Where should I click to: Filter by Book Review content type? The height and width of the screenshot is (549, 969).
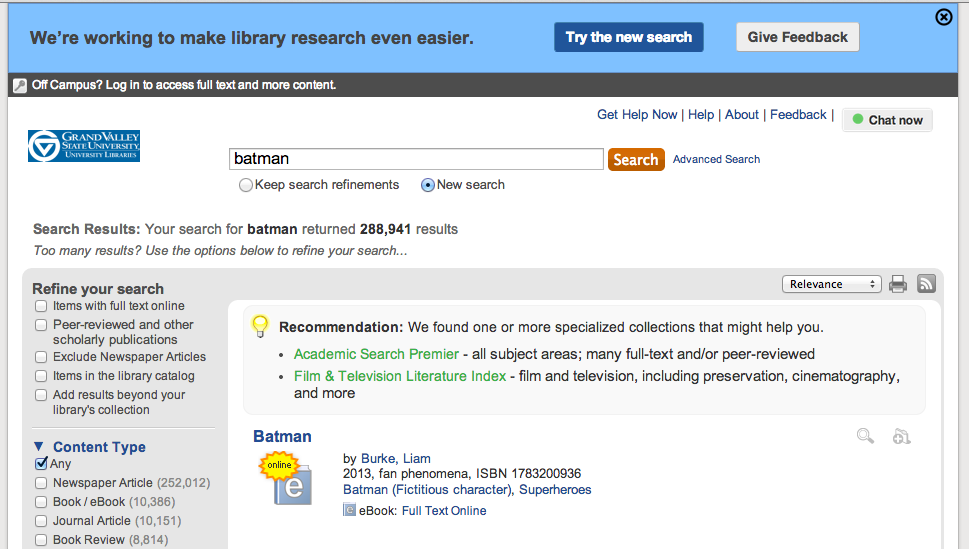pyautogui.click(x=41, y=540)
